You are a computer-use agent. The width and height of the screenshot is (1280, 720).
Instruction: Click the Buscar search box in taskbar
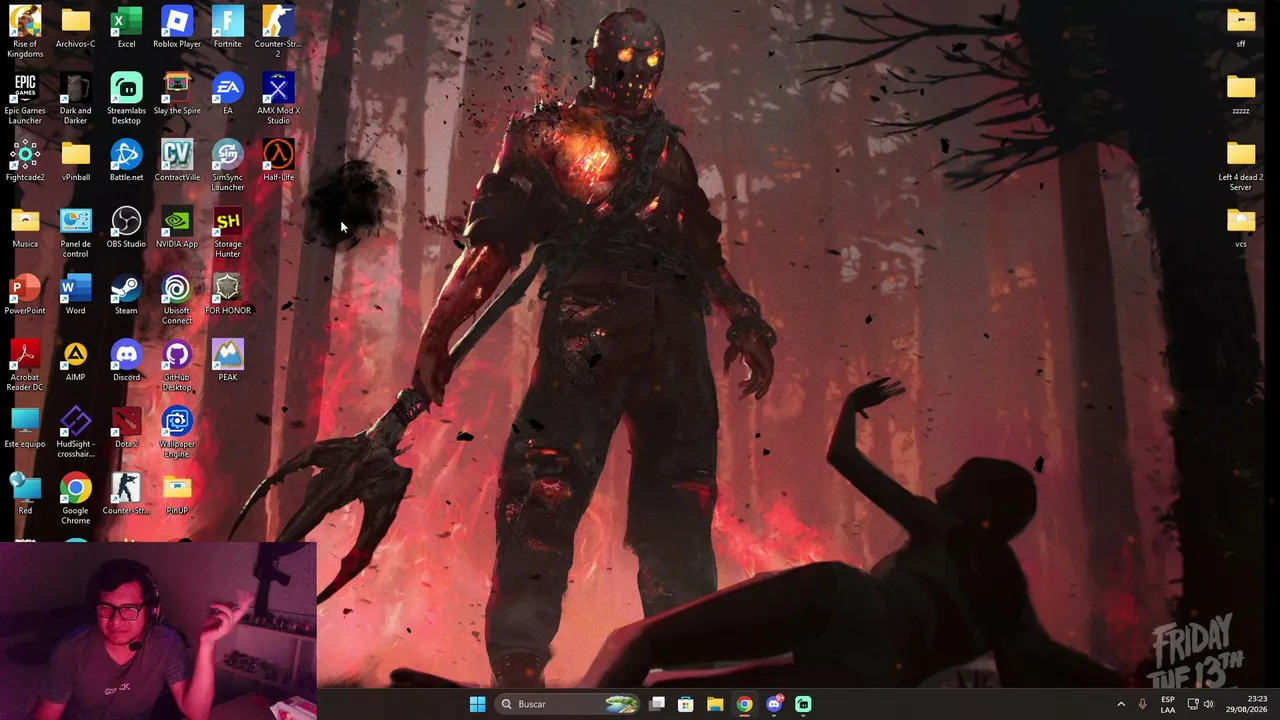[567, 704]
